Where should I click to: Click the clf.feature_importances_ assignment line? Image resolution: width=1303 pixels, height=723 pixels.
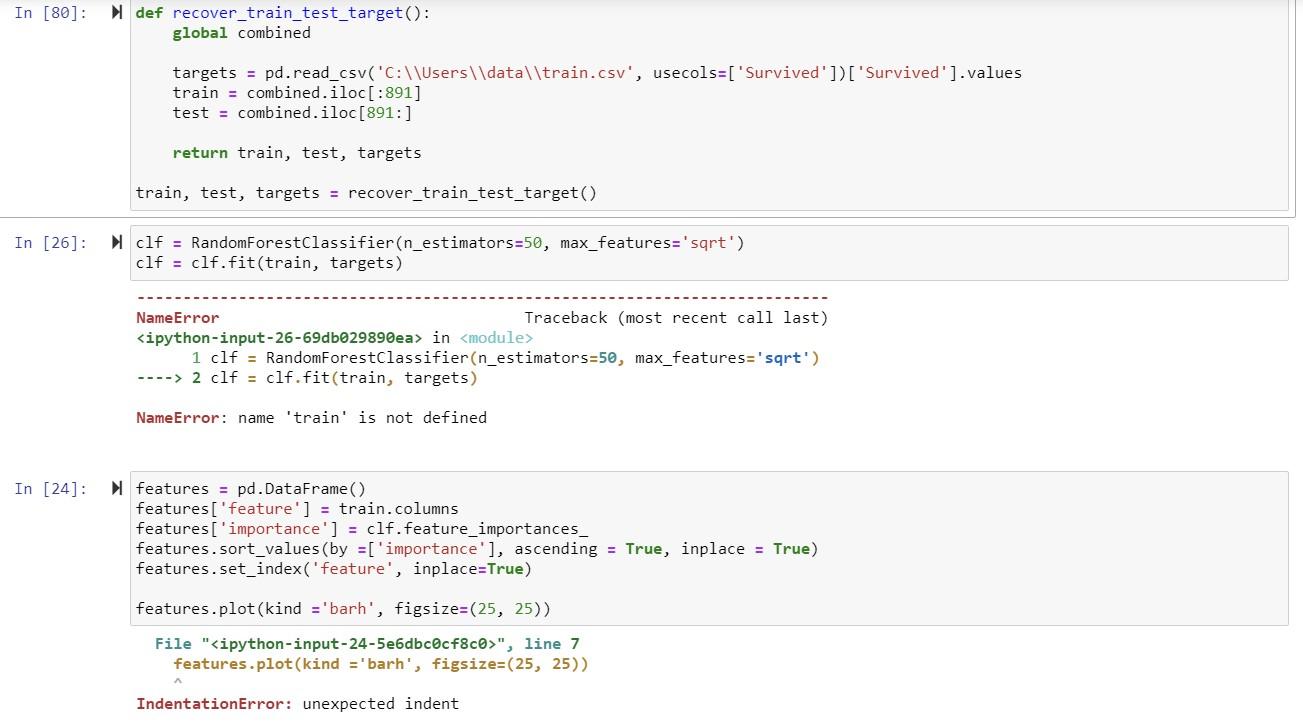click(x=360, y=528)
